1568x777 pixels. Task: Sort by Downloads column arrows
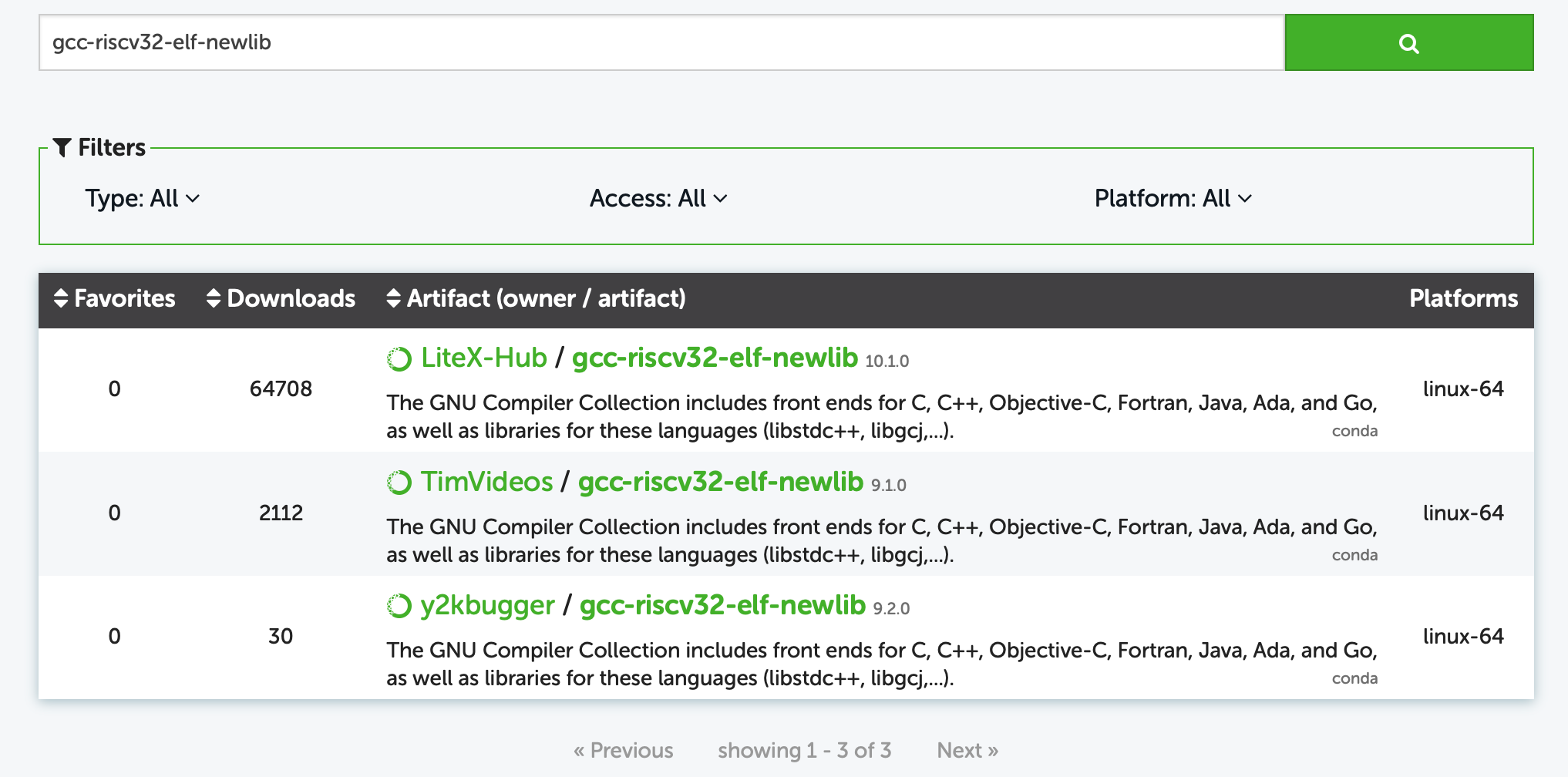214,298
